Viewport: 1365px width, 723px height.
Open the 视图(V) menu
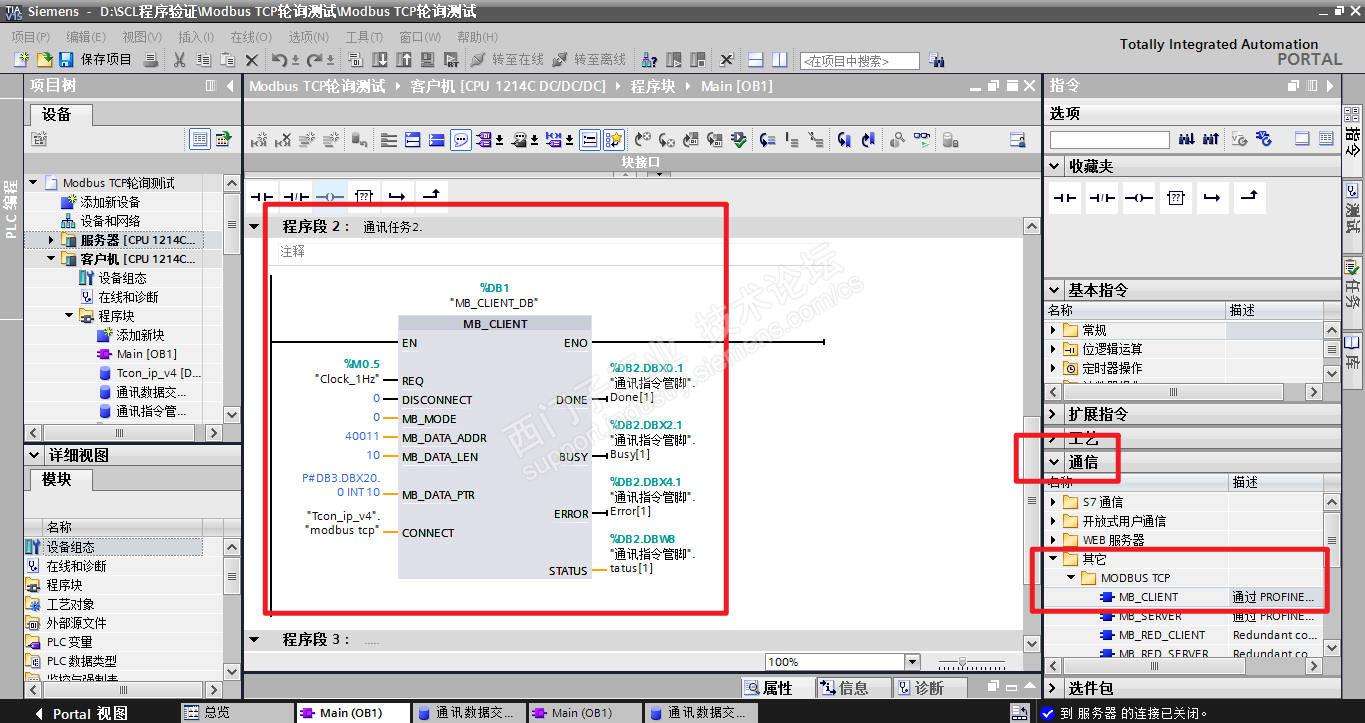141,37
